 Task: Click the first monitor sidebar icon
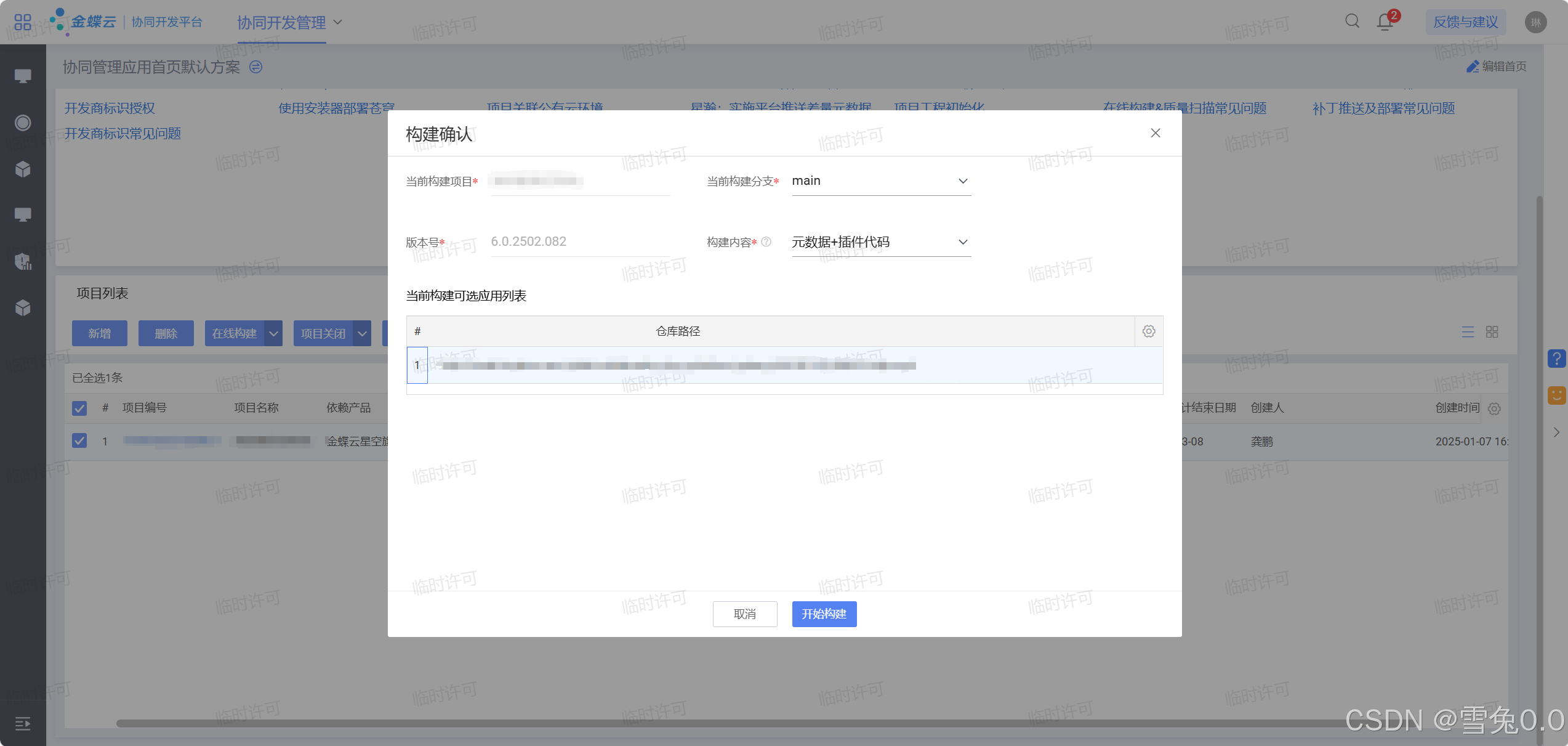click(23, 76)
